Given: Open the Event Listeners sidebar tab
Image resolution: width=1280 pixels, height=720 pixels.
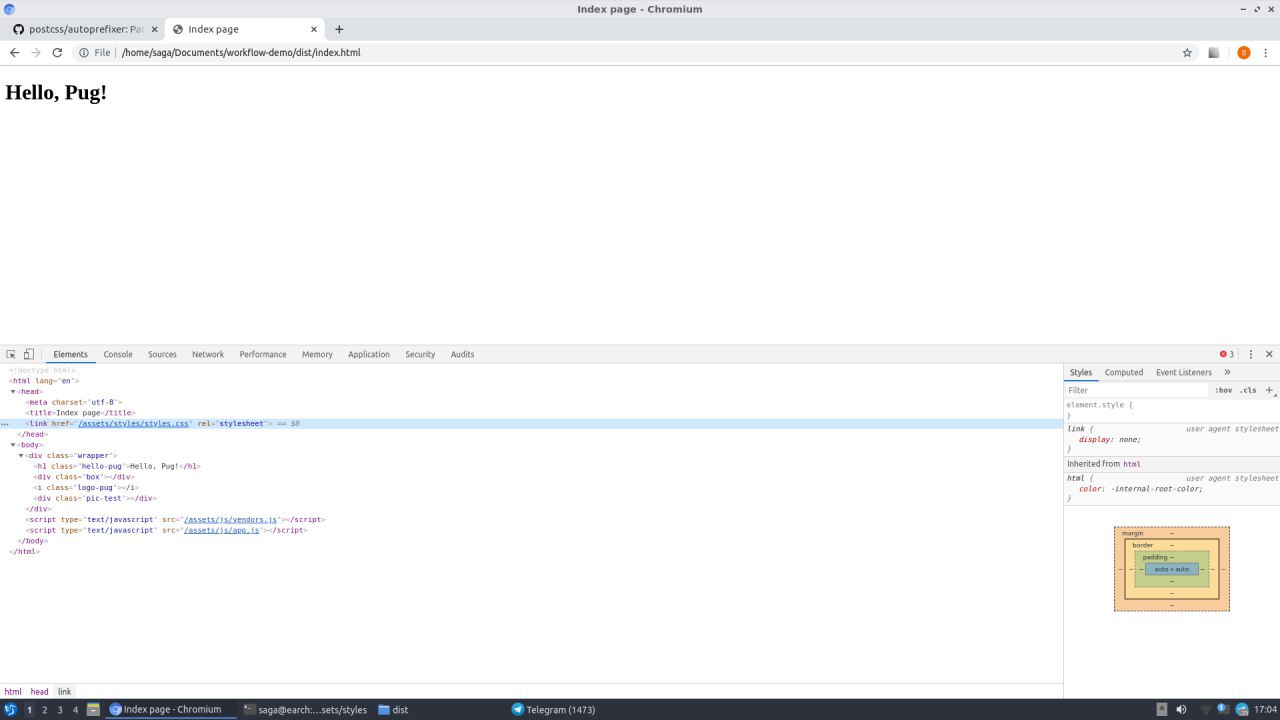Looking at the screenshot, I should (1184, 372).
